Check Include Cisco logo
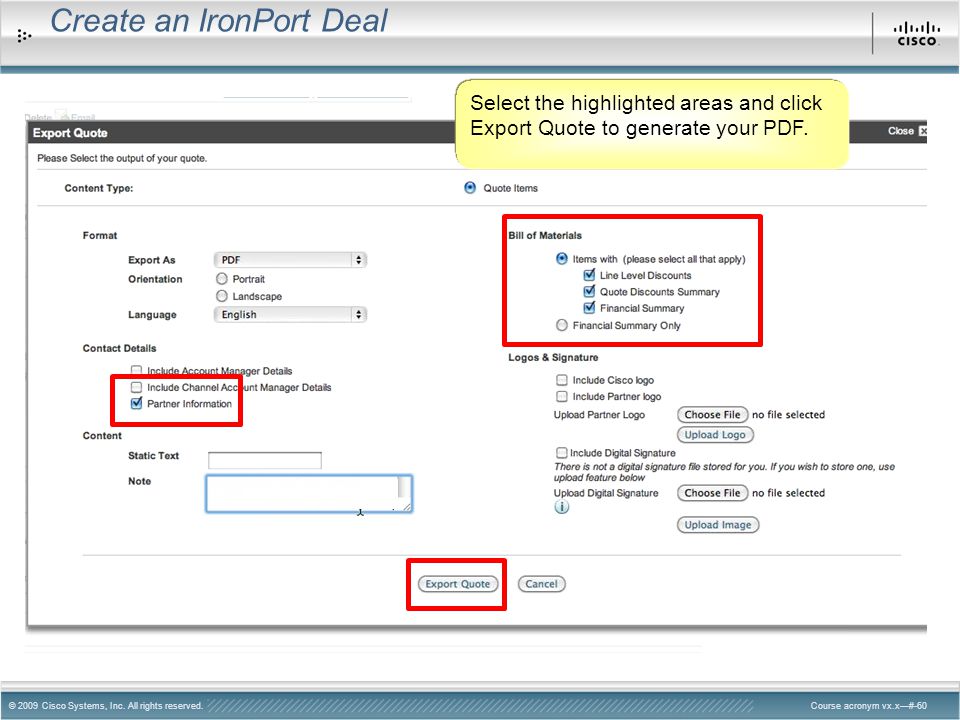The width and height of the screenshot is (960, 720). point(561,380)
